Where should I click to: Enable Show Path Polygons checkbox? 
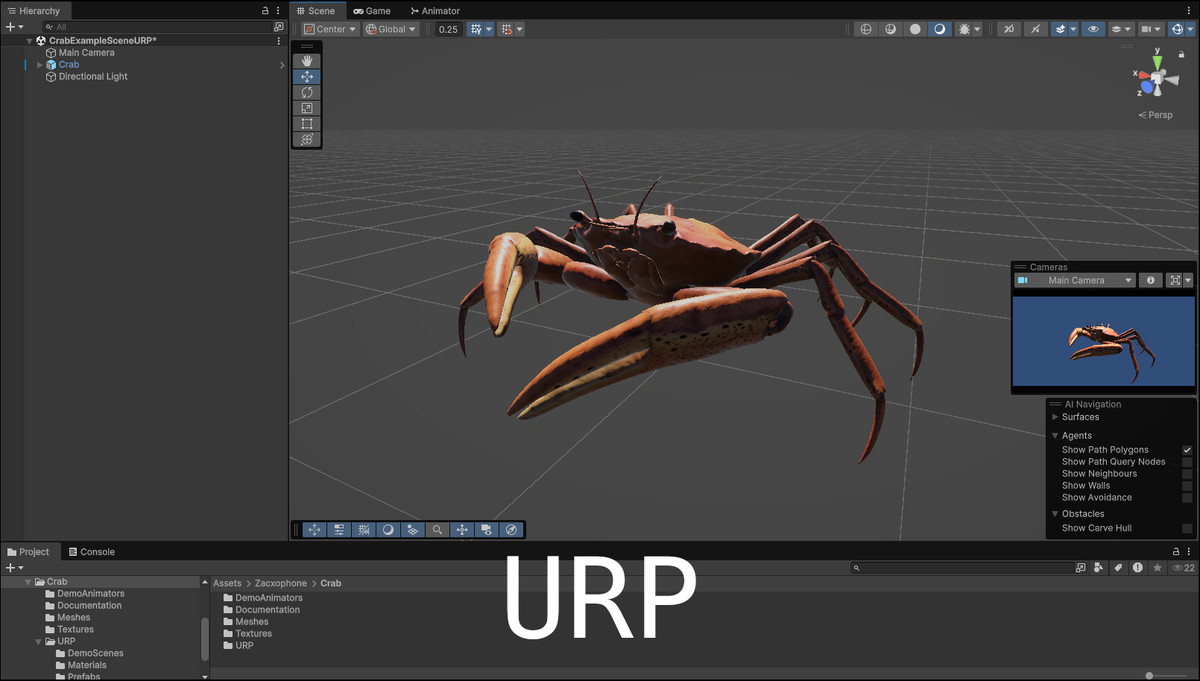[x=1187, y=450]
